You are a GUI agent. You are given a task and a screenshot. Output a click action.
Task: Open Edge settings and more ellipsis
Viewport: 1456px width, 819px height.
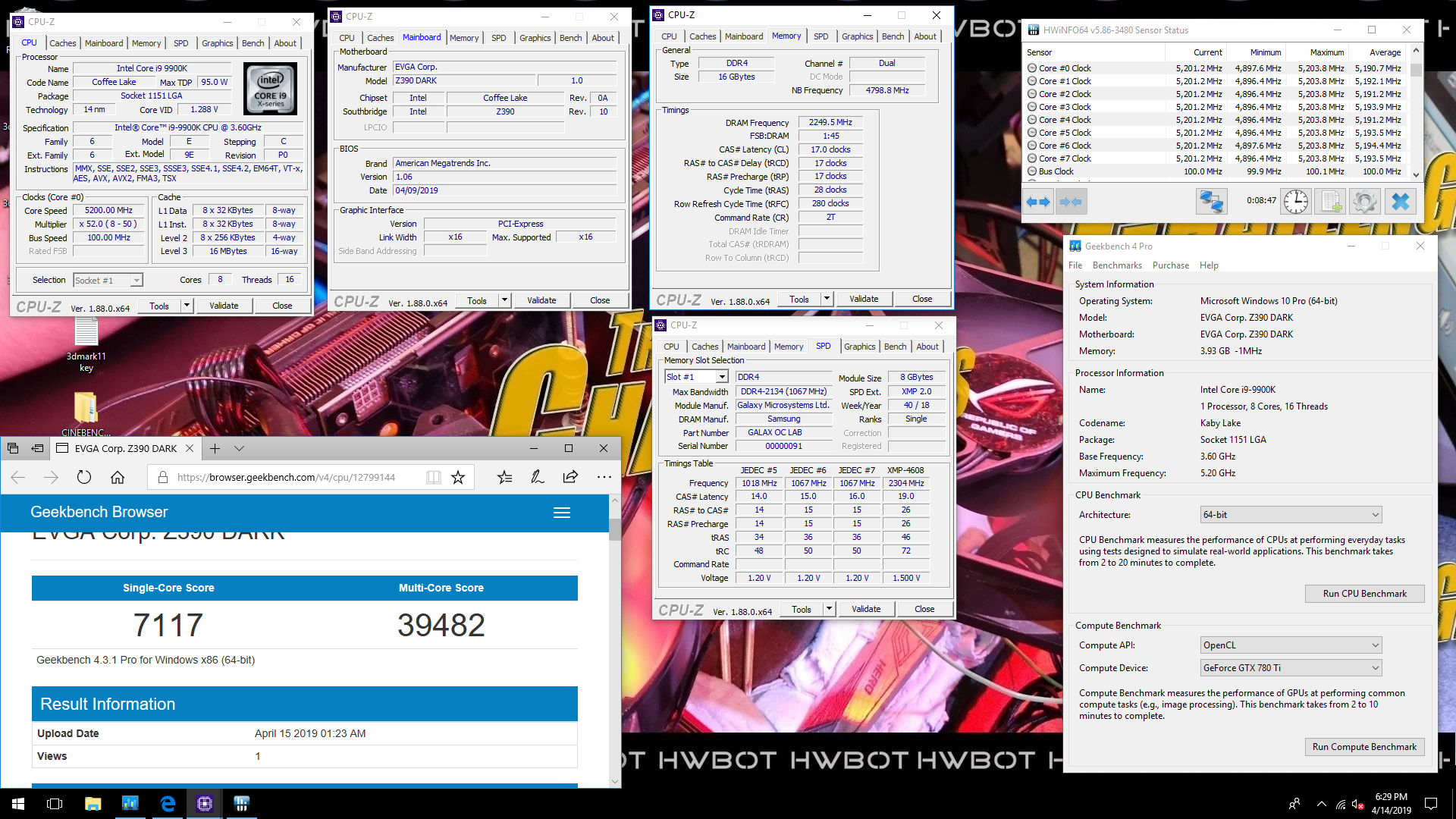[x=604, y=477]
